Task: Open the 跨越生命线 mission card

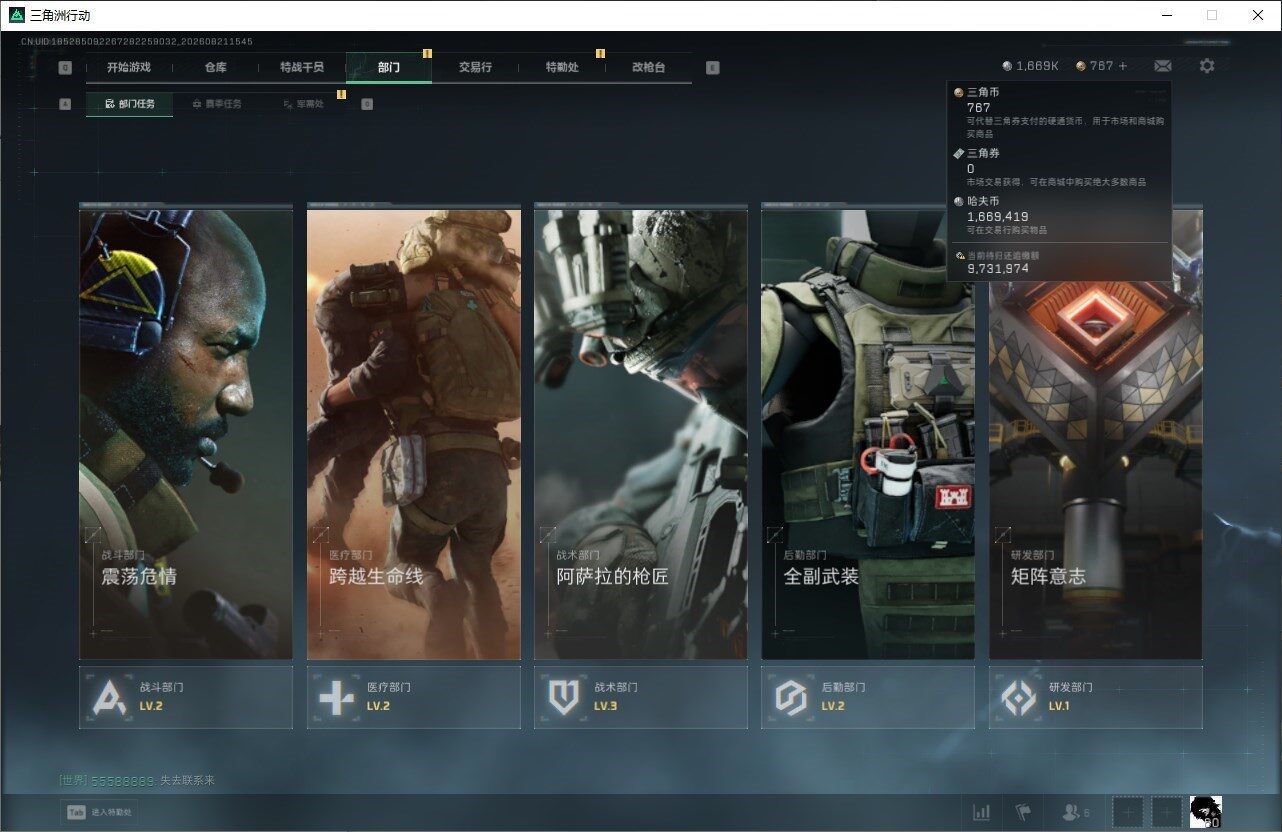Action: pyautogui.click(x=414, y=433)
